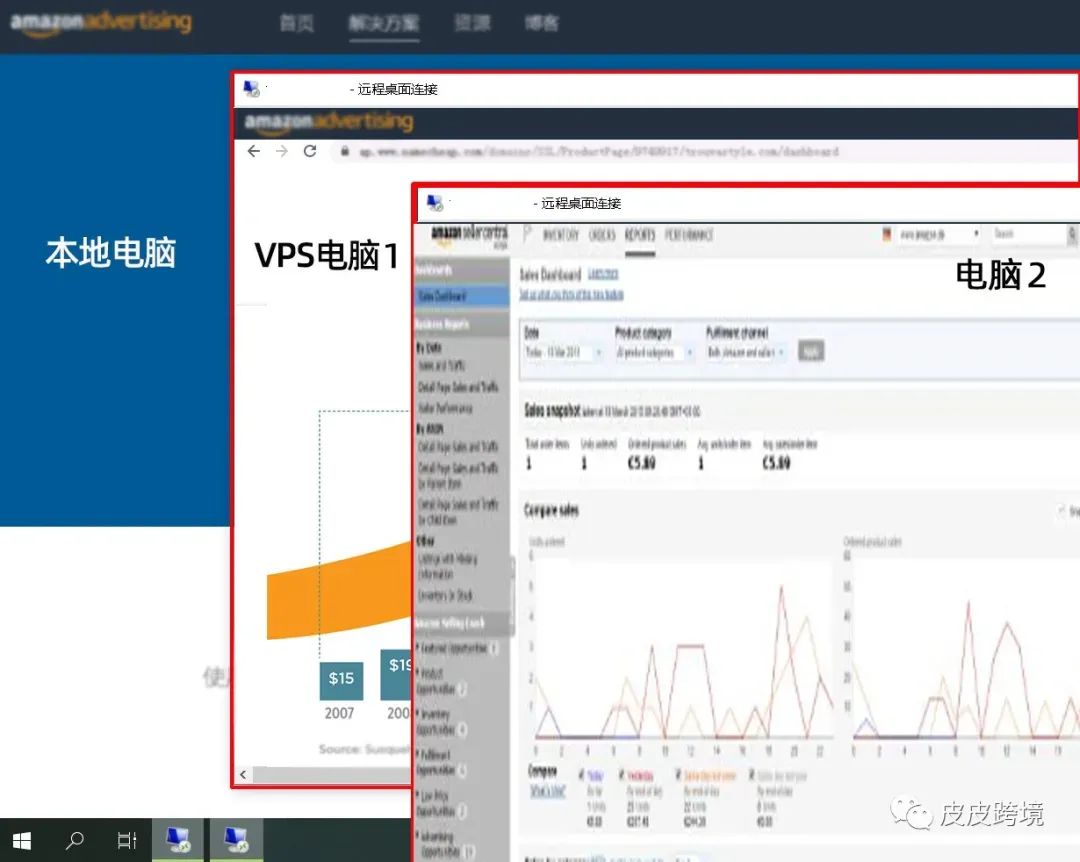Click the browser forward arrow icon
Image resolution: width=1080 pixels, height=862 pixels.
282,151
